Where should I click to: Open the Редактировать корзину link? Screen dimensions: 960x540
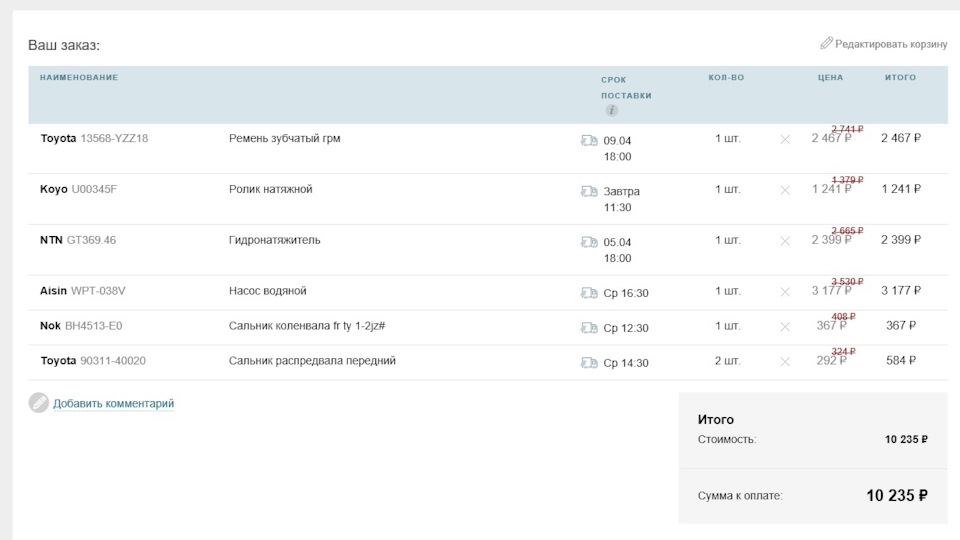click(891, 44)
